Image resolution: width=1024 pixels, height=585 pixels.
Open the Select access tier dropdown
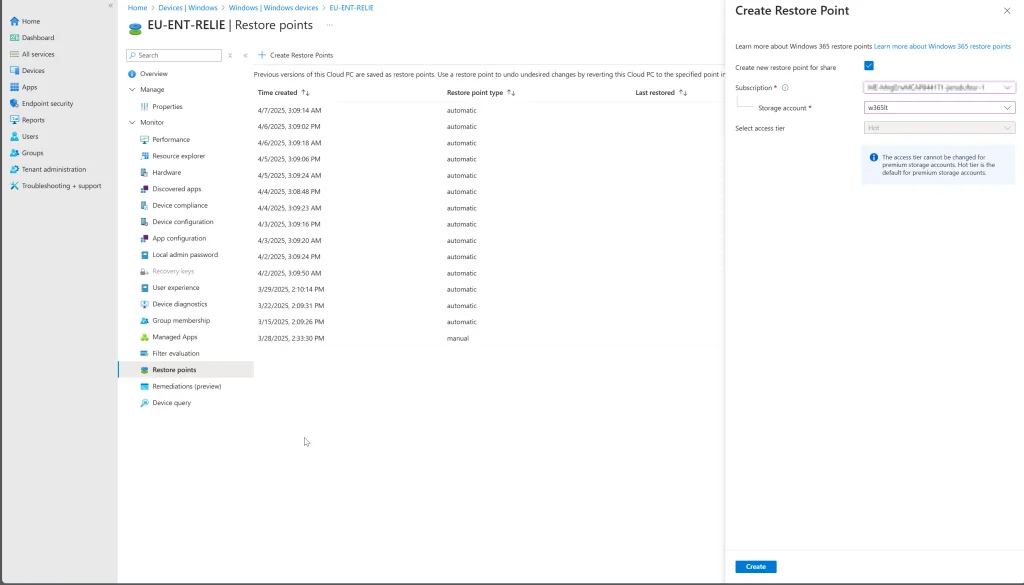coord(939,128)
